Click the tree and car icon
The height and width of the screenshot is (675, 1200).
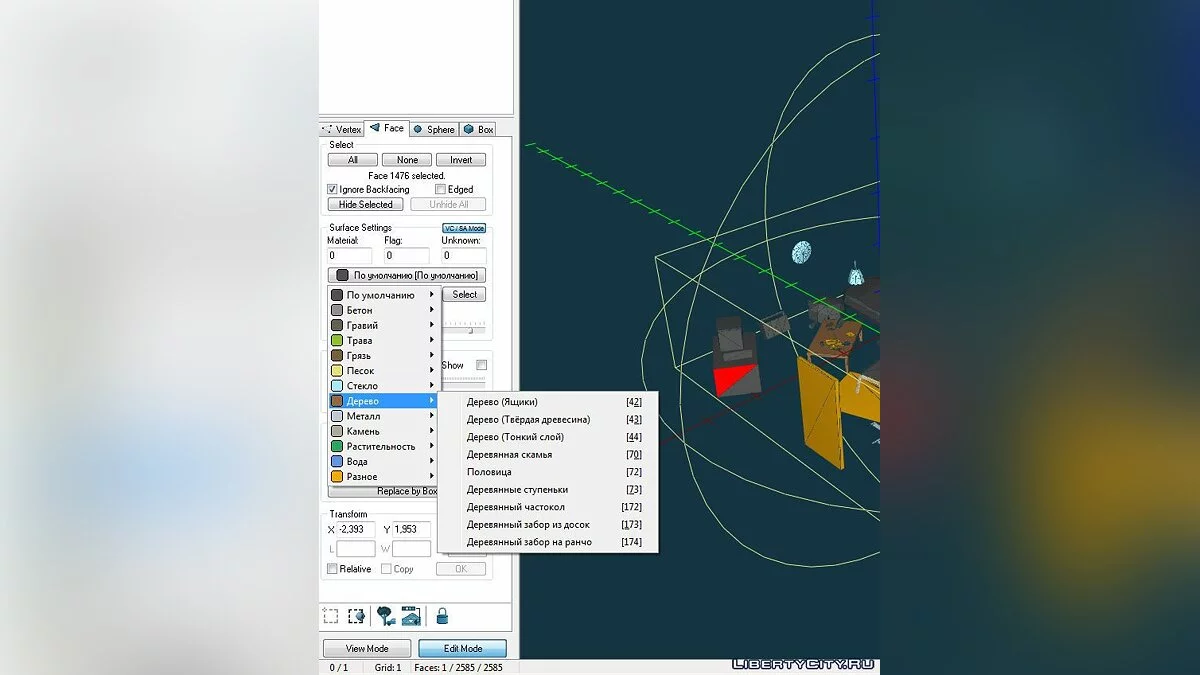click(385, 616)
